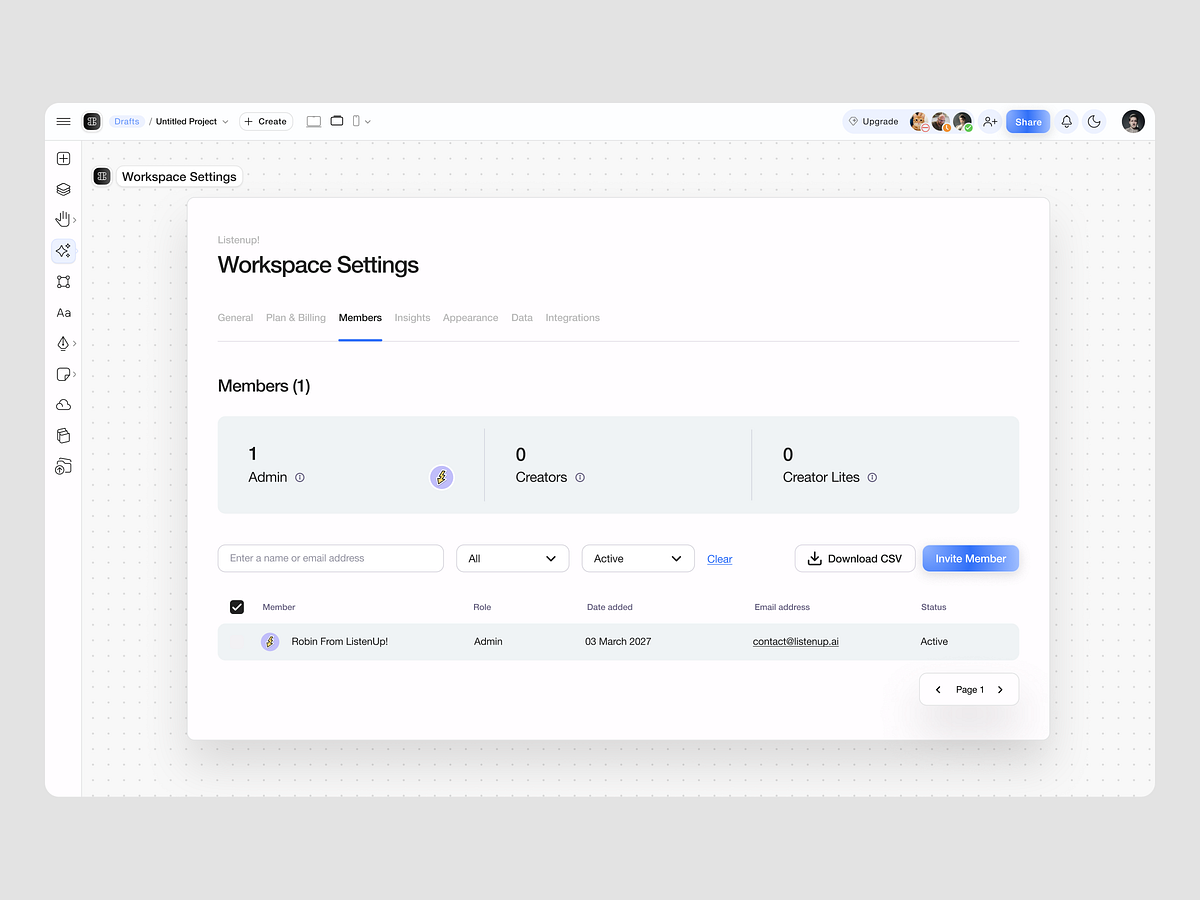The width and height of the screenshot is (1200, 900).
Task: Click Download CSV button
Action: coord(855,558)
